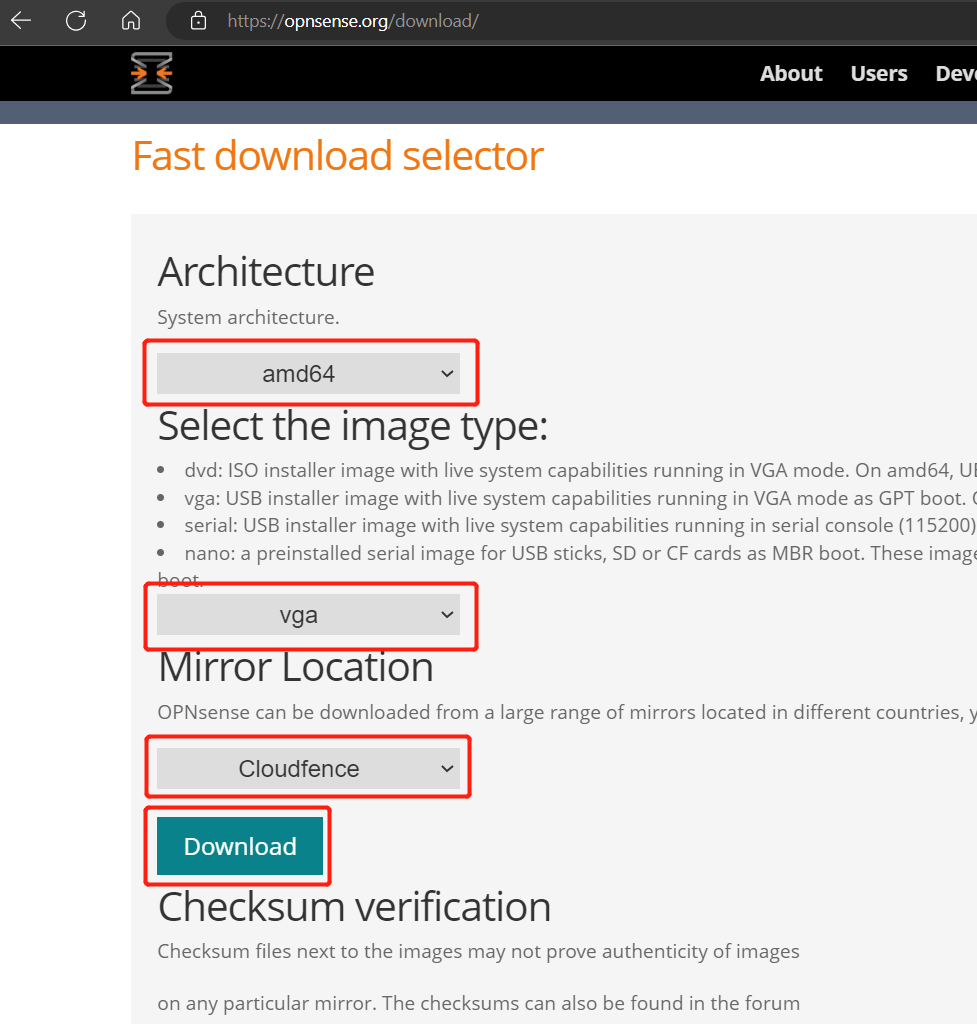Click the Checksum verification heading
977x1024 pixels.
354,907
